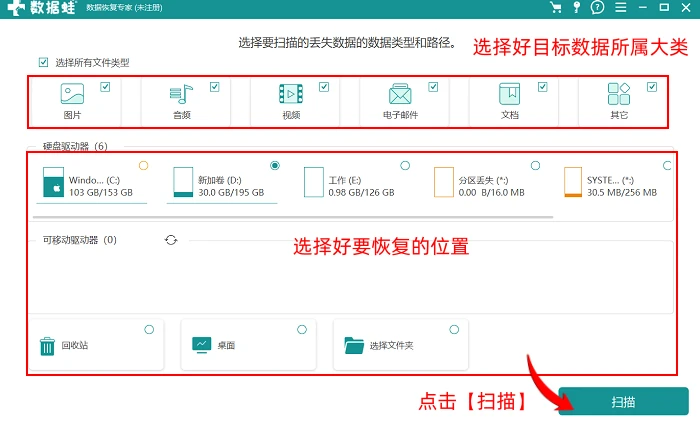Select the Windows (C:) drive radio button
Viewport: 700px width, 424px height.
(143, 166)
